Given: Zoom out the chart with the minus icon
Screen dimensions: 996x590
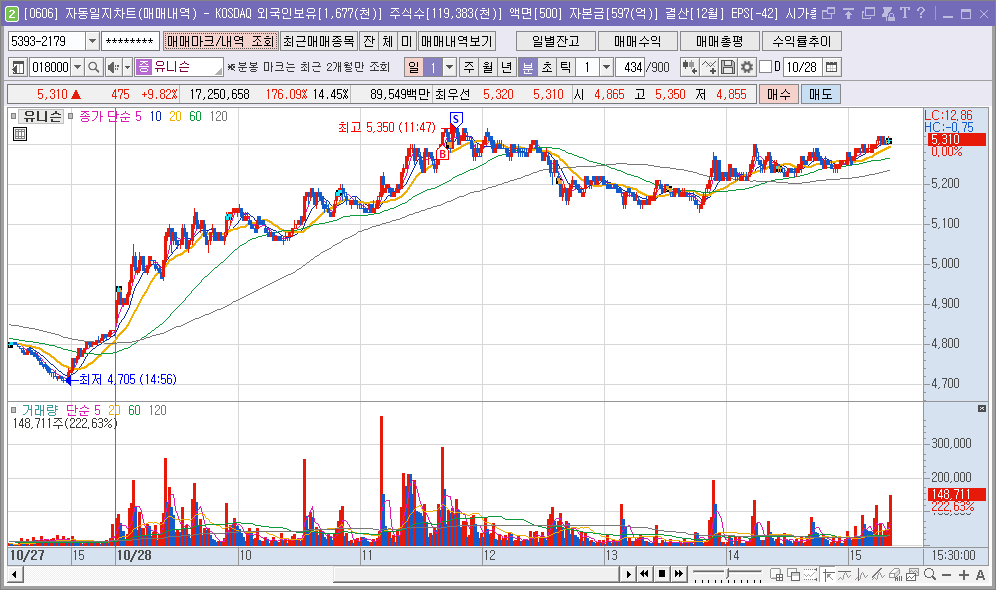Looking at the screenshot, I should click(x=946, y=575).
